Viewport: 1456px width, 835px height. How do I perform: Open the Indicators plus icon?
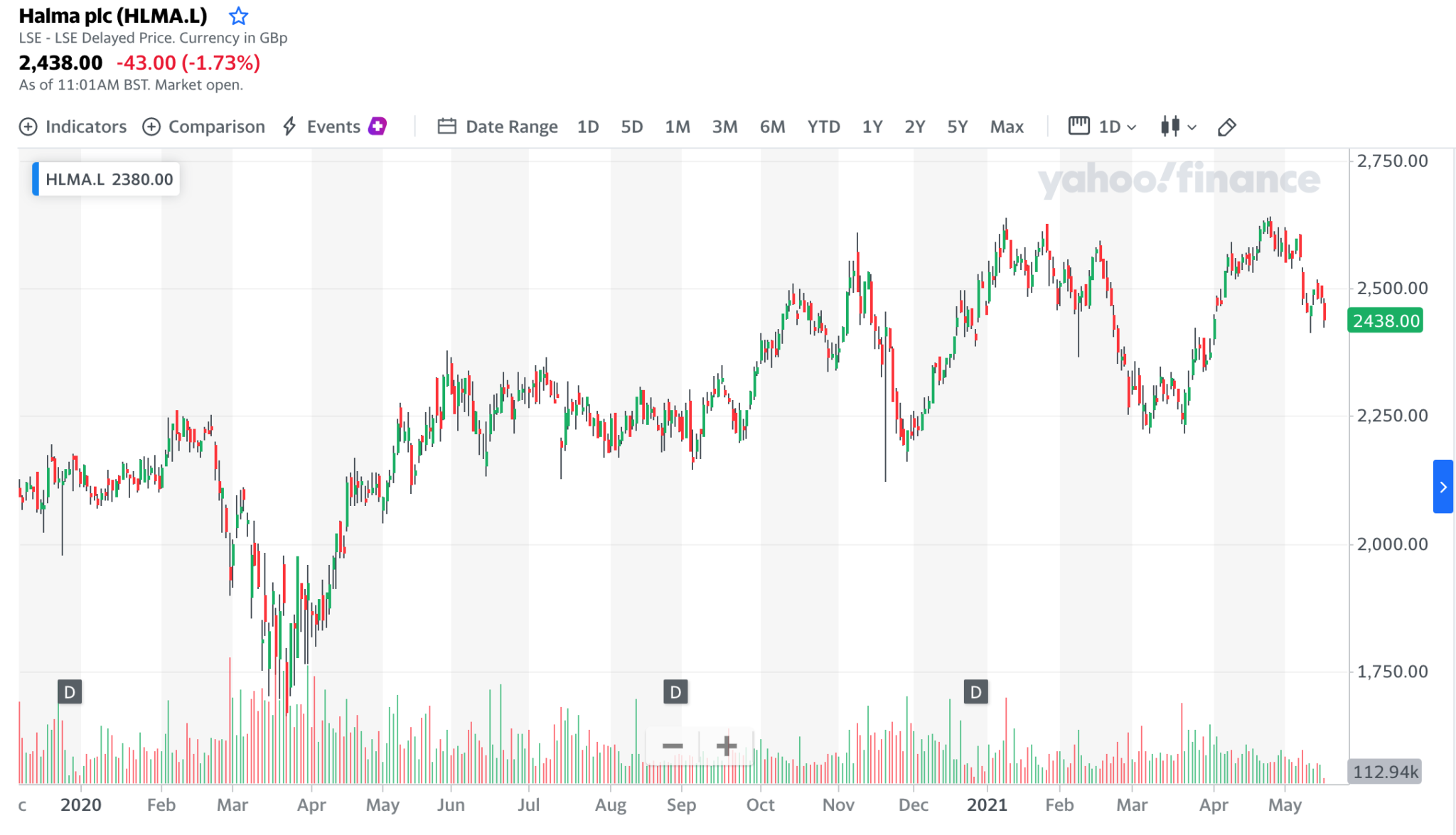coord(28,126)
